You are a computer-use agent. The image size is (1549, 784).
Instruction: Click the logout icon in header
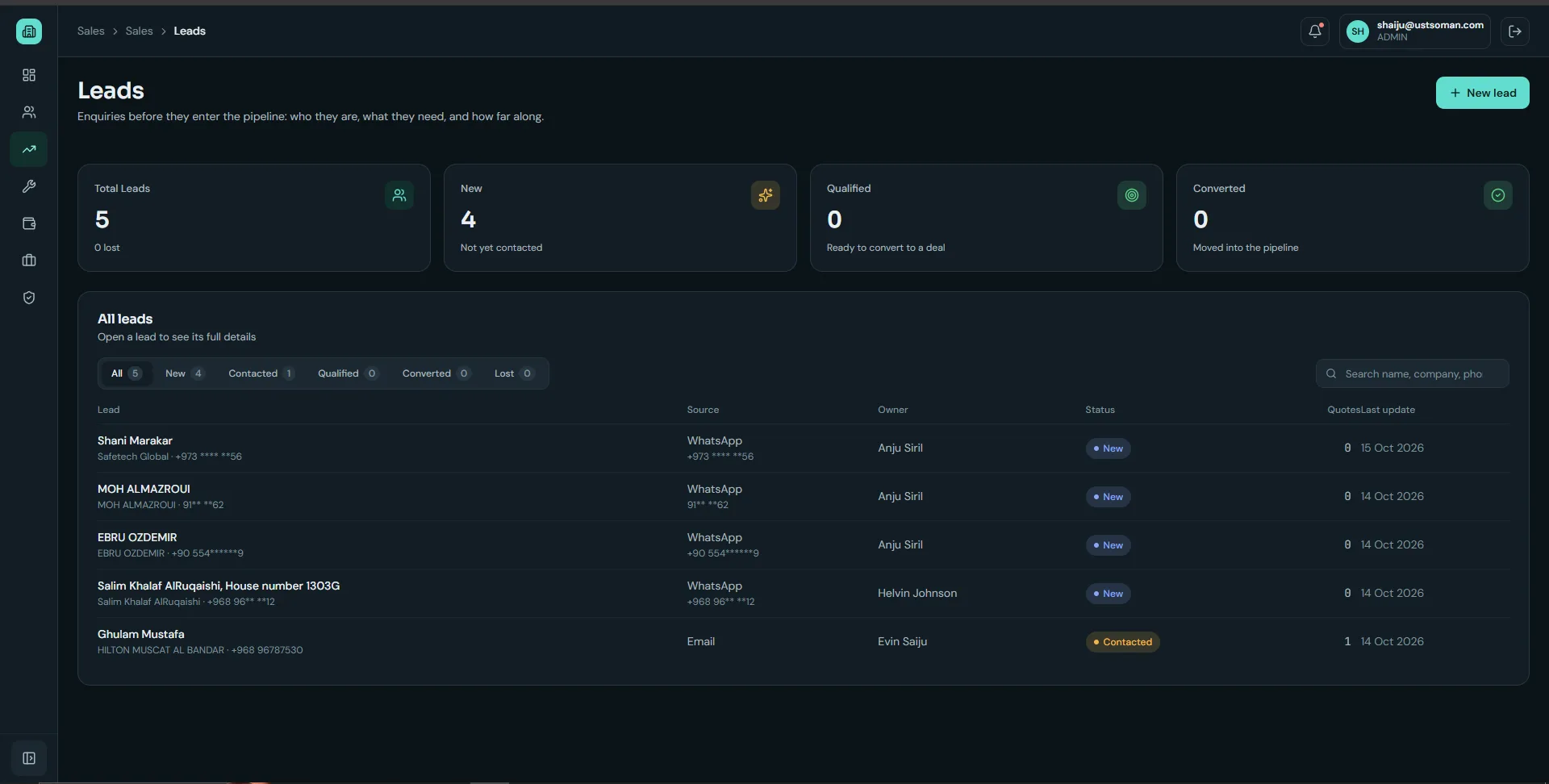coord(1515,31)
